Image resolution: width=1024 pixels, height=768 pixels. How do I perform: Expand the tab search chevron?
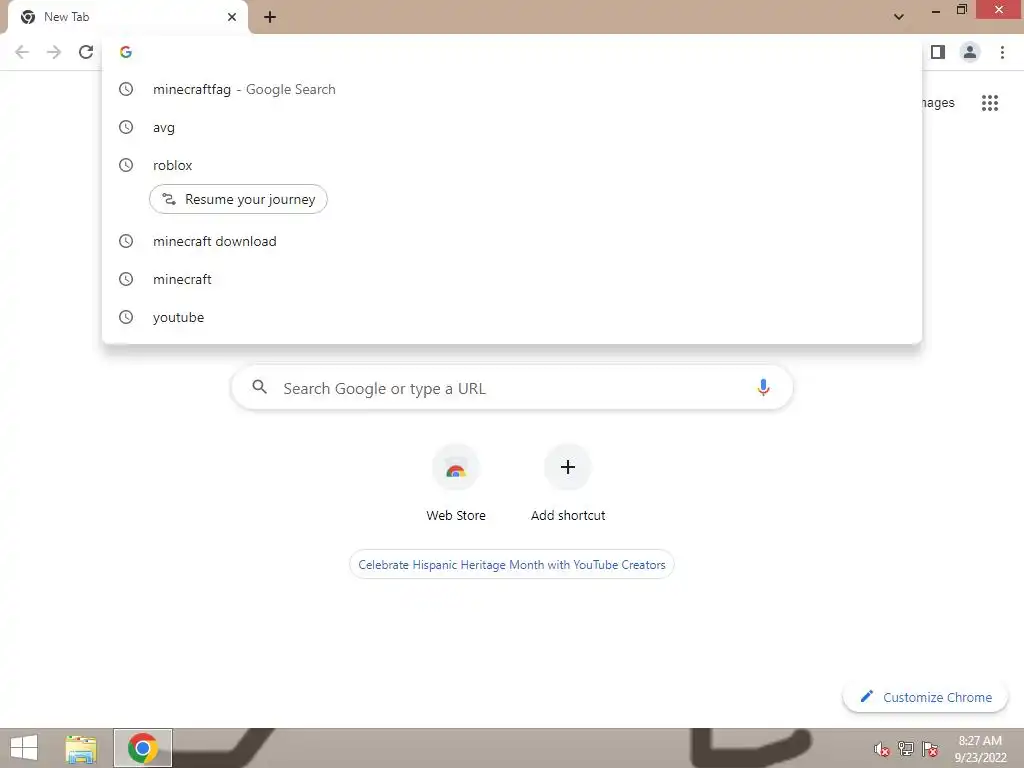click(x=899, y=17)
